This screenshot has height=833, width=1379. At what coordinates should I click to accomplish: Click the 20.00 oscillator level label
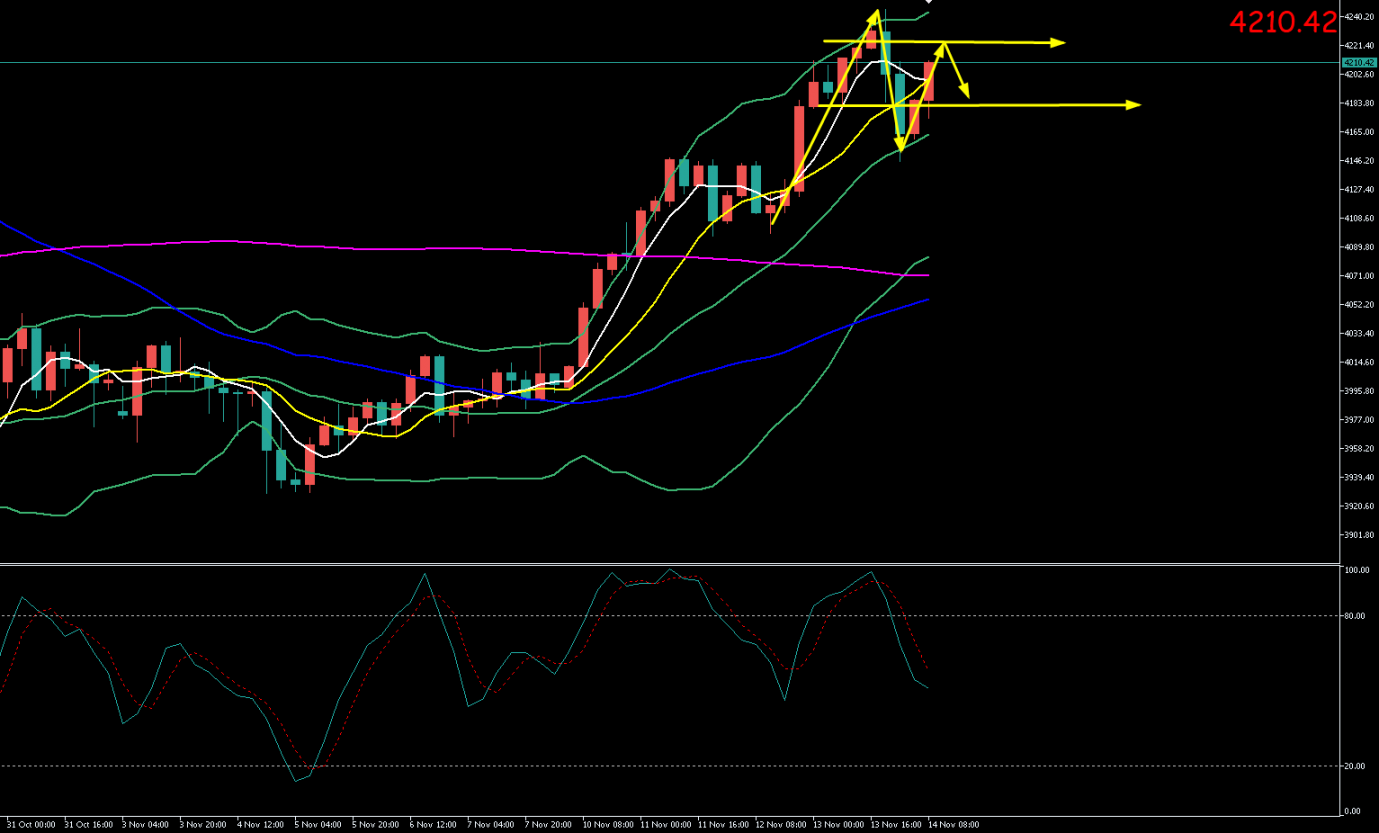tap(1355, 766)
